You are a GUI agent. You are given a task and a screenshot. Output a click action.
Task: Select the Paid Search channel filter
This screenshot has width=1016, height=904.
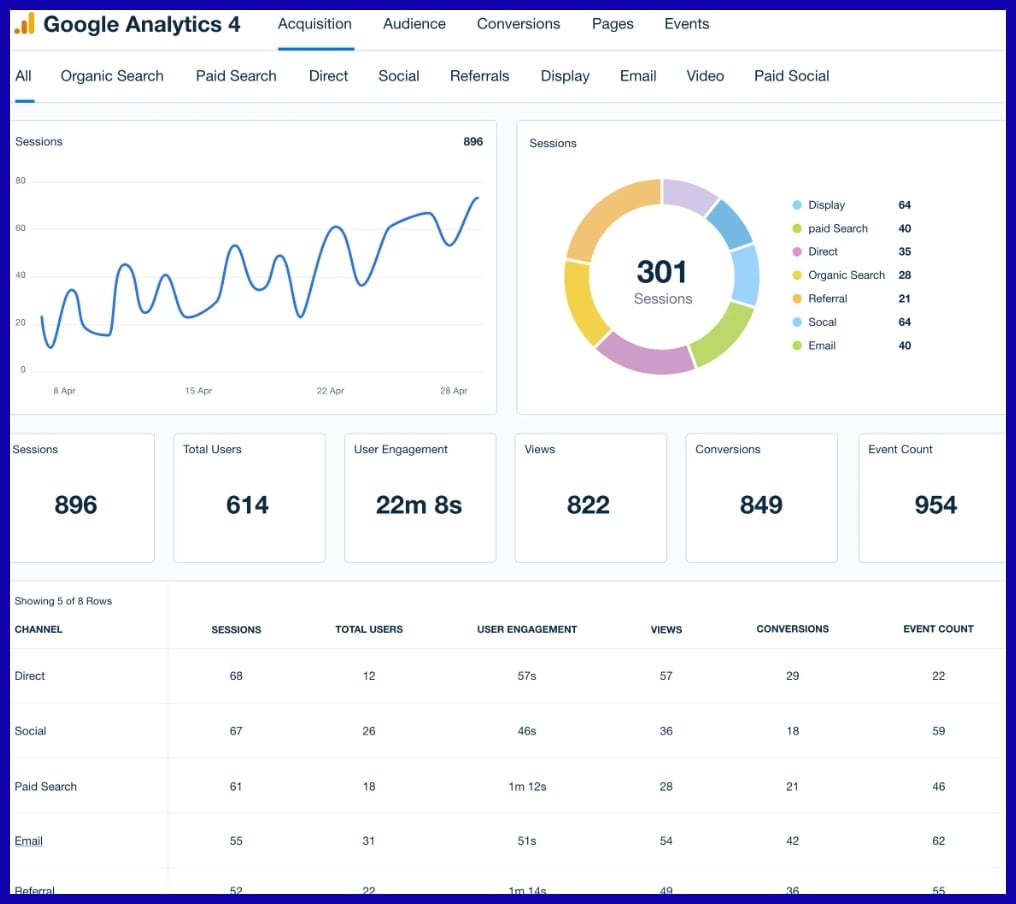point(236,76)
